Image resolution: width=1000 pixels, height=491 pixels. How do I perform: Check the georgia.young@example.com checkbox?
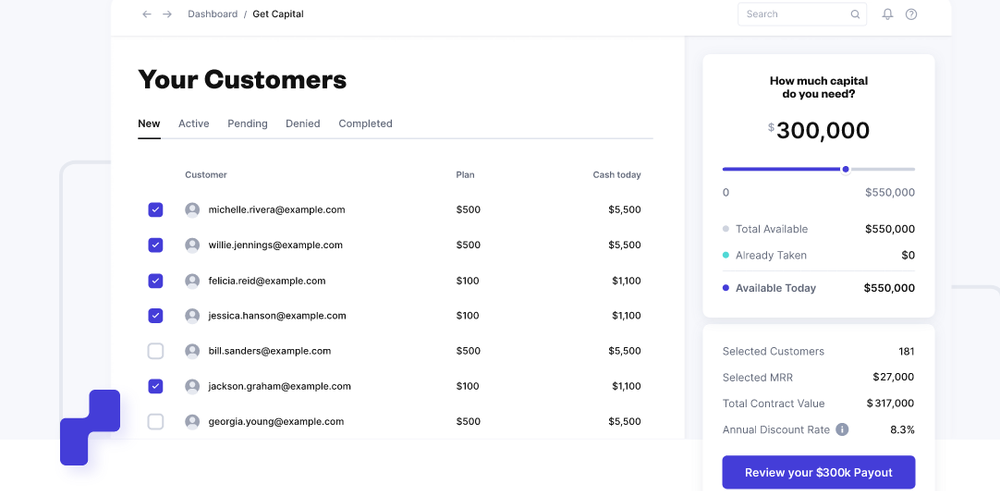[x=156, y=421]
